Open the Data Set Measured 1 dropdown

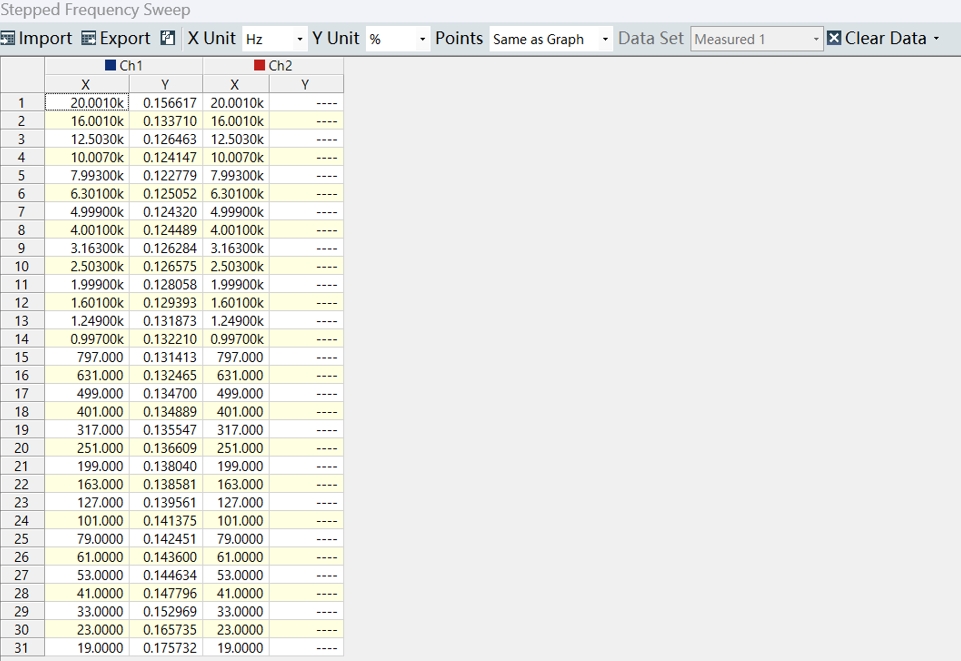tap(756, 39)
